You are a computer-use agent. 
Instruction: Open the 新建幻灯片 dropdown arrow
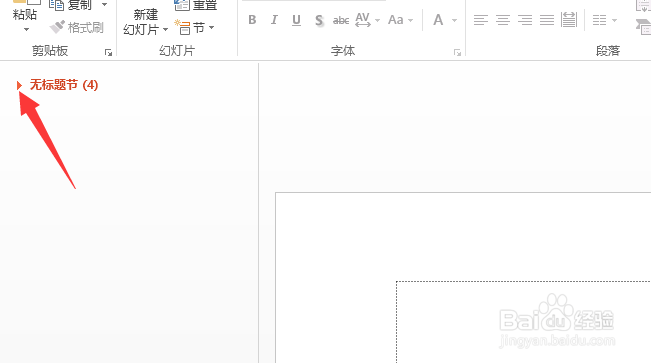pos(165,29)
